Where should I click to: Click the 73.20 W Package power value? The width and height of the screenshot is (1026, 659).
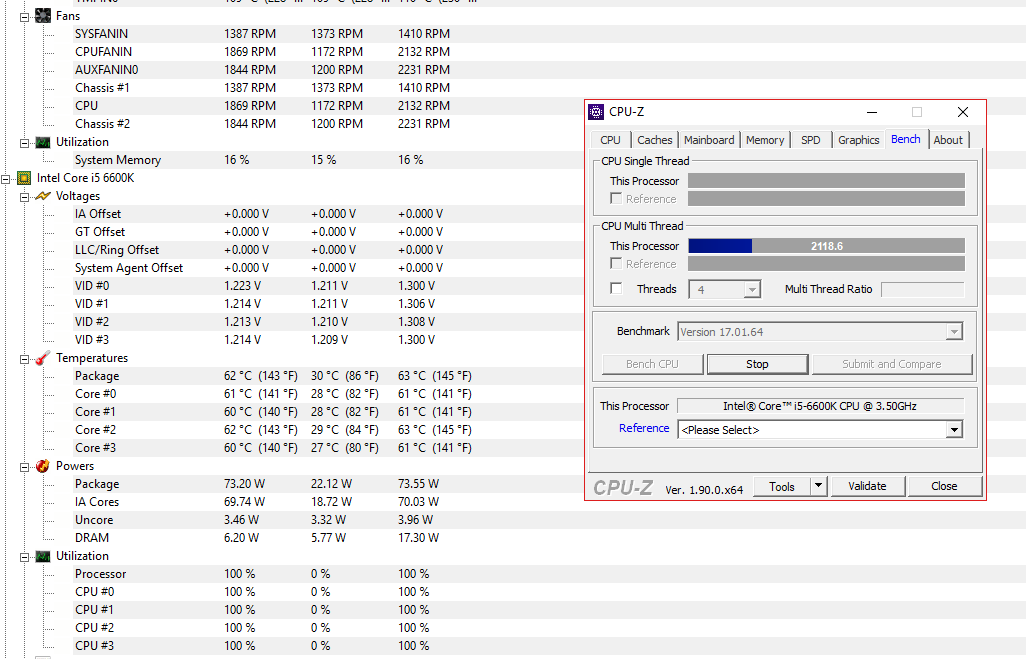pos(245,484)
